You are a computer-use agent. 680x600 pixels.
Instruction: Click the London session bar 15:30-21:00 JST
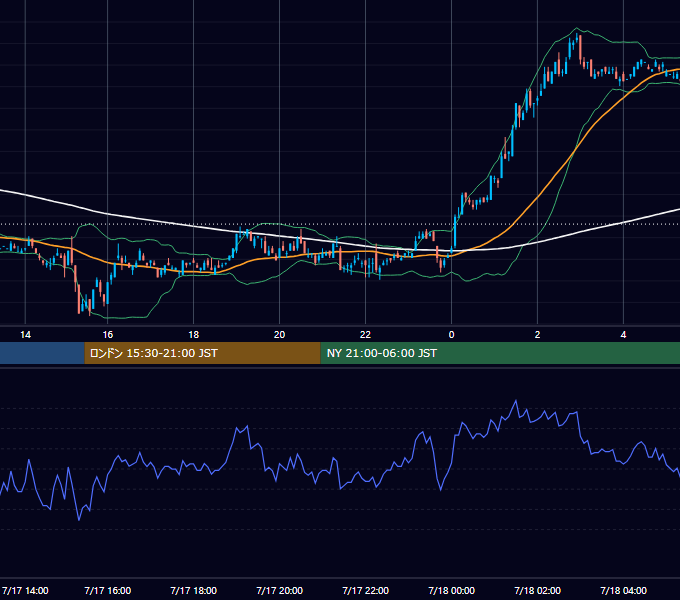[x=202, y=353]
